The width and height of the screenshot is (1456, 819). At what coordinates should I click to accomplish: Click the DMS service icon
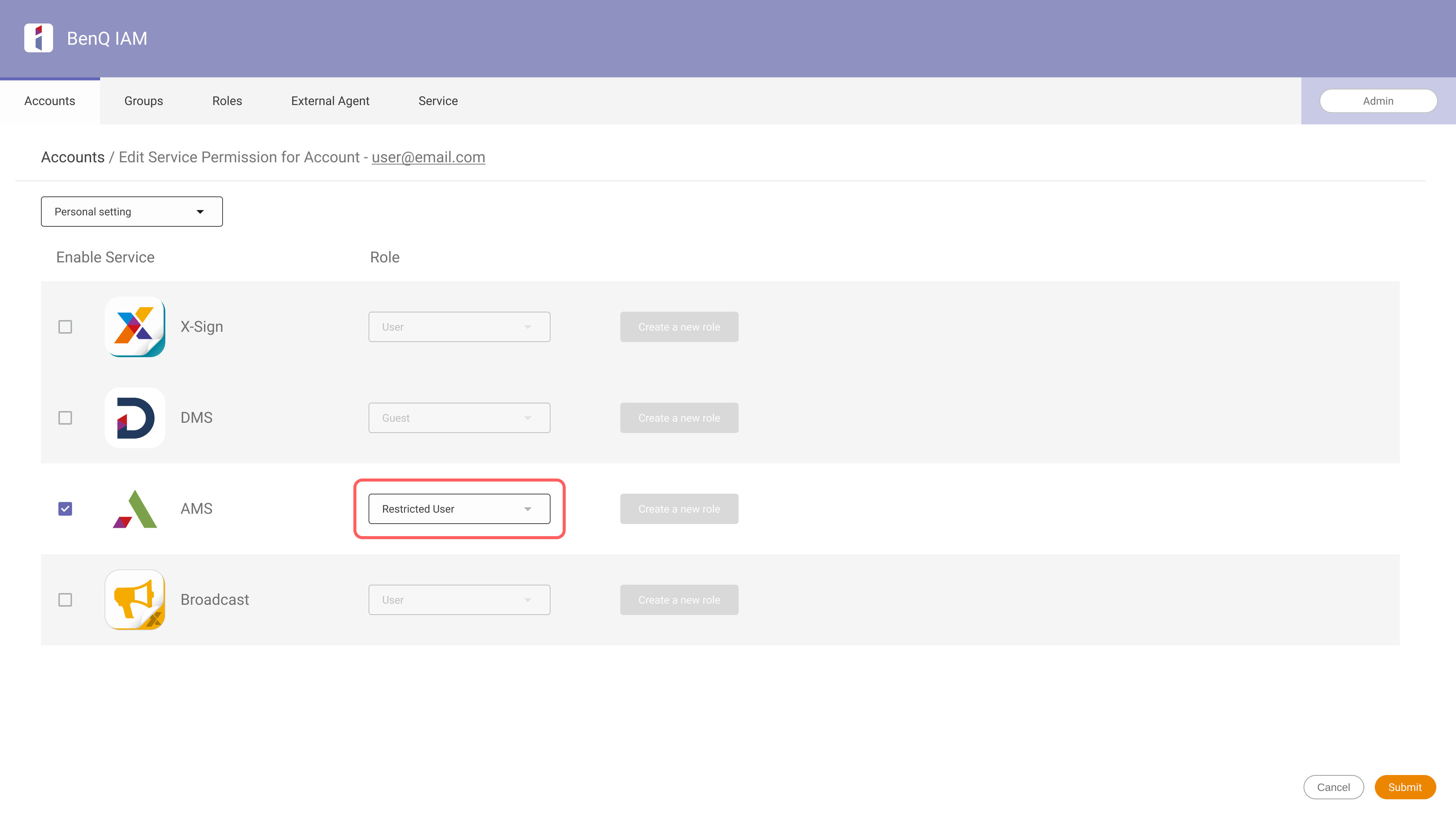click(x=135, y=418)
